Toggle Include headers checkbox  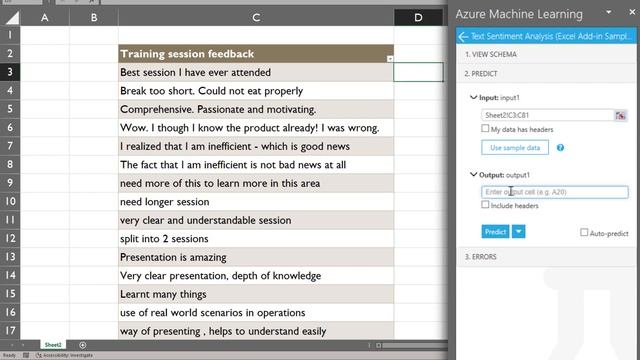[485, 204]
